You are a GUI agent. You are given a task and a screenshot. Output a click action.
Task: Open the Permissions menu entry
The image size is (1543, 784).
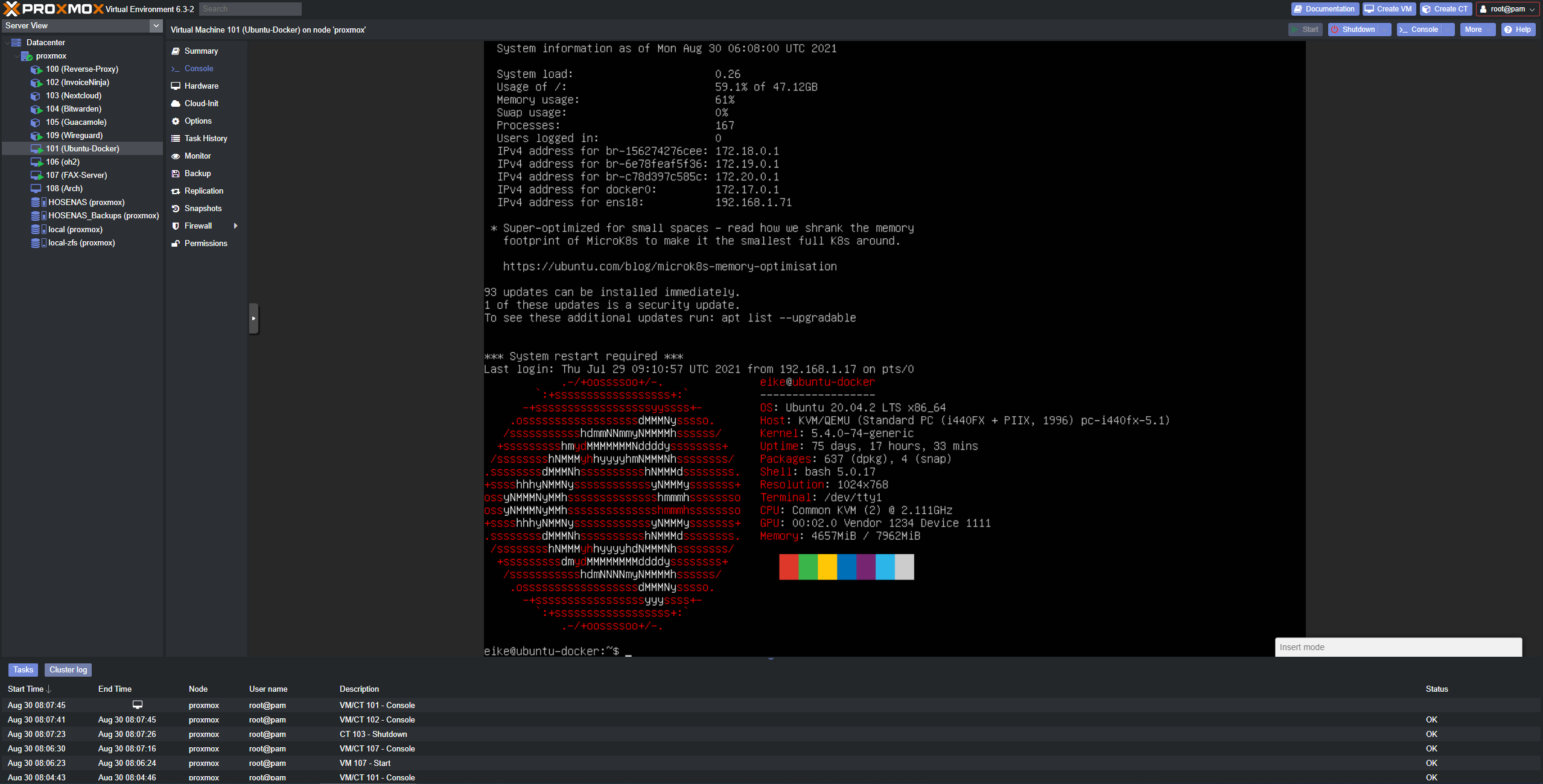[x=206, y=243]
